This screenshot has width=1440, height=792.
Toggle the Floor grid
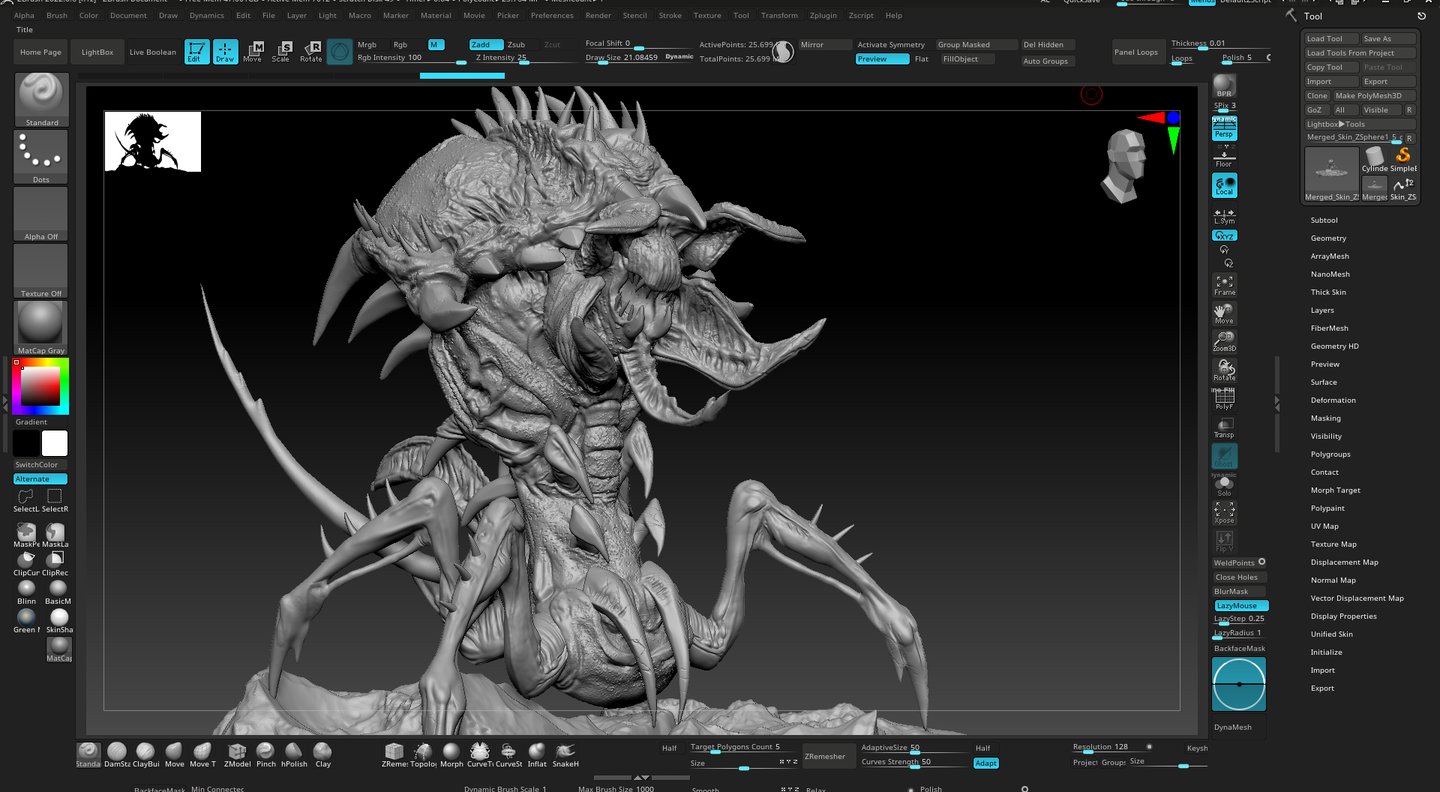(x=1224, y=157)
